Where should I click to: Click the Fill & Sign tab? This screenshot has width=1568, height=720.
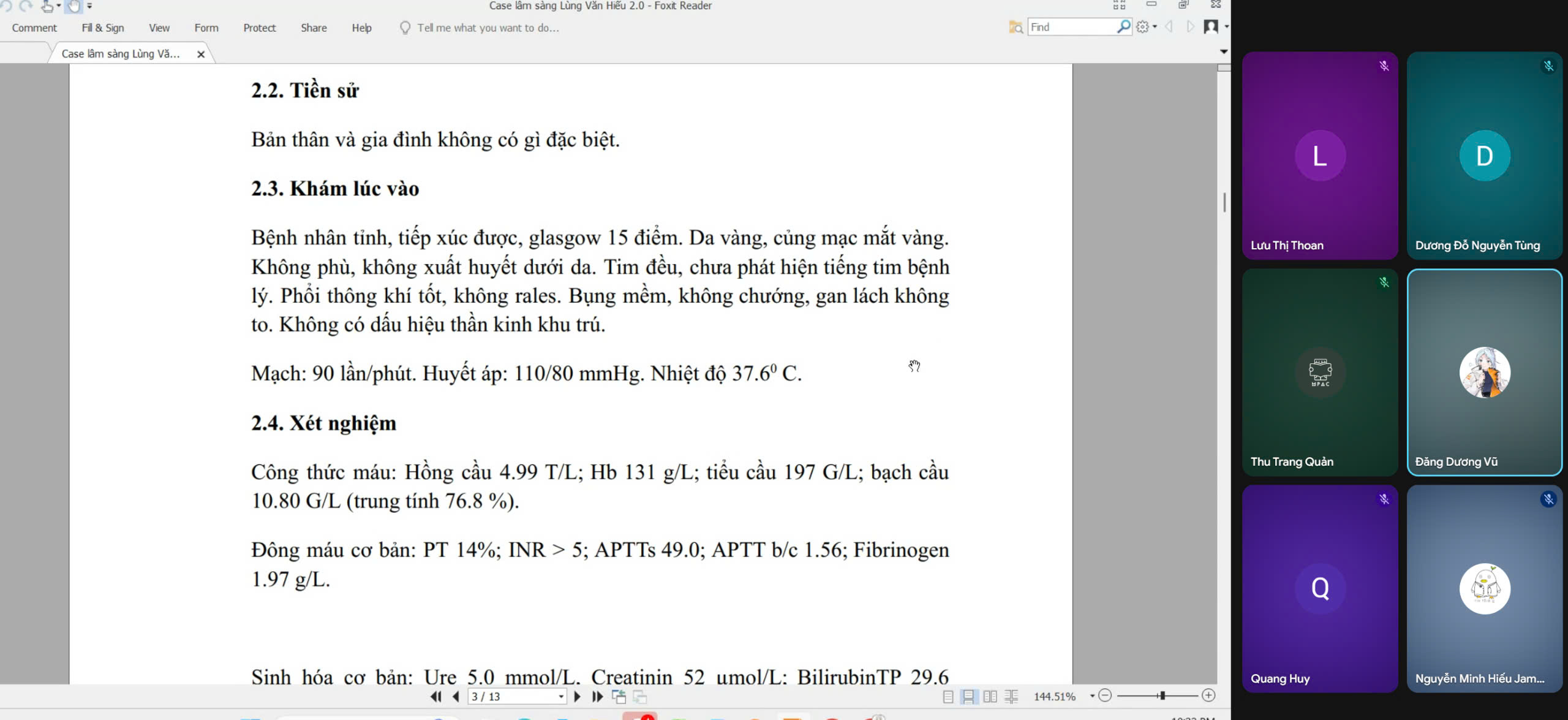103,28
